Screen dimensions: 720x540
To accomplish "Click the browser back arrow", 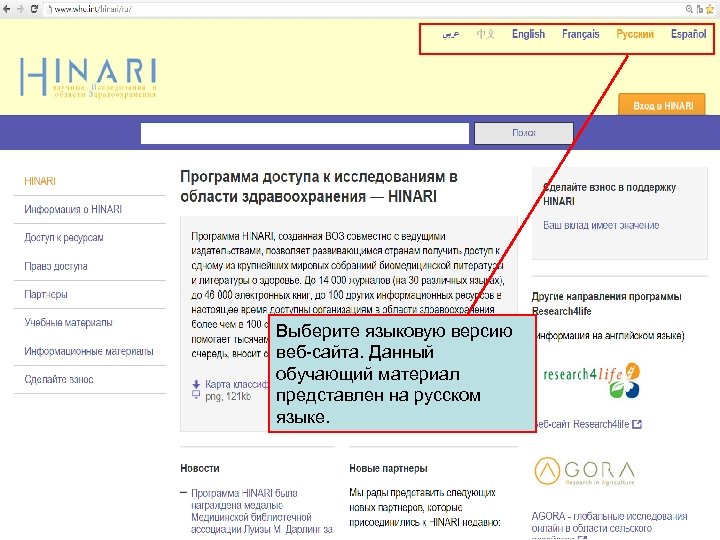I will pyautogui.click(x=6, y=9).
